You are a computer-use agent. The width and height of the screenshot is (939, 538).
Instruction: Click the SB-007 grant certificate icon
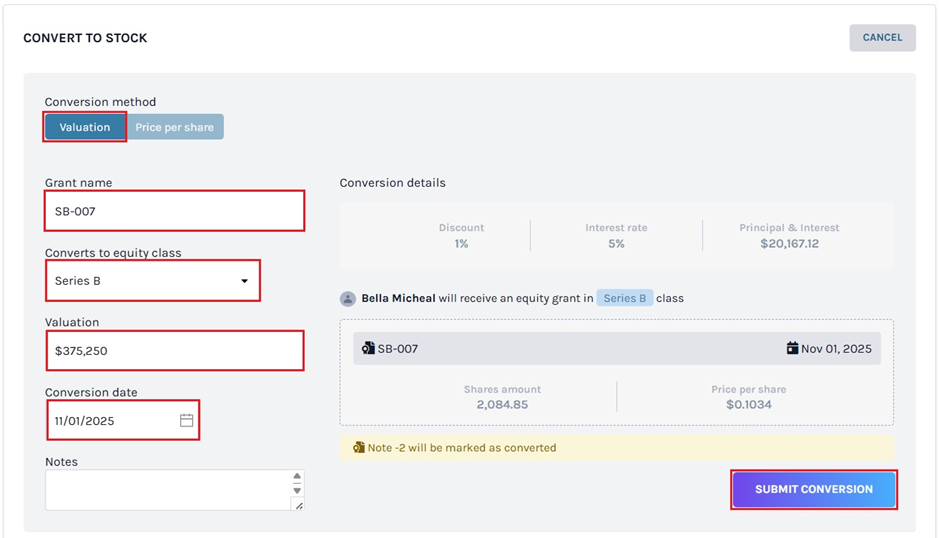[x=368, y=348]
